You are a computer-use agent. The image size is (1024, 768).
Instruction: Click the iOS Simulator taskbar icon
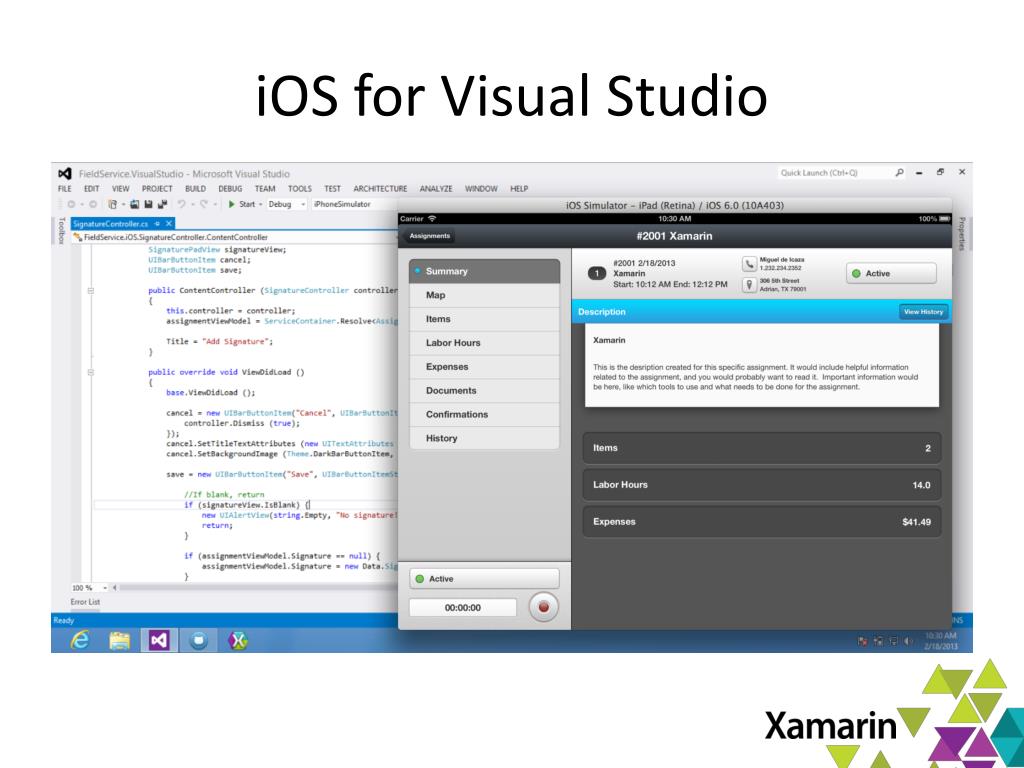(199, 641)
